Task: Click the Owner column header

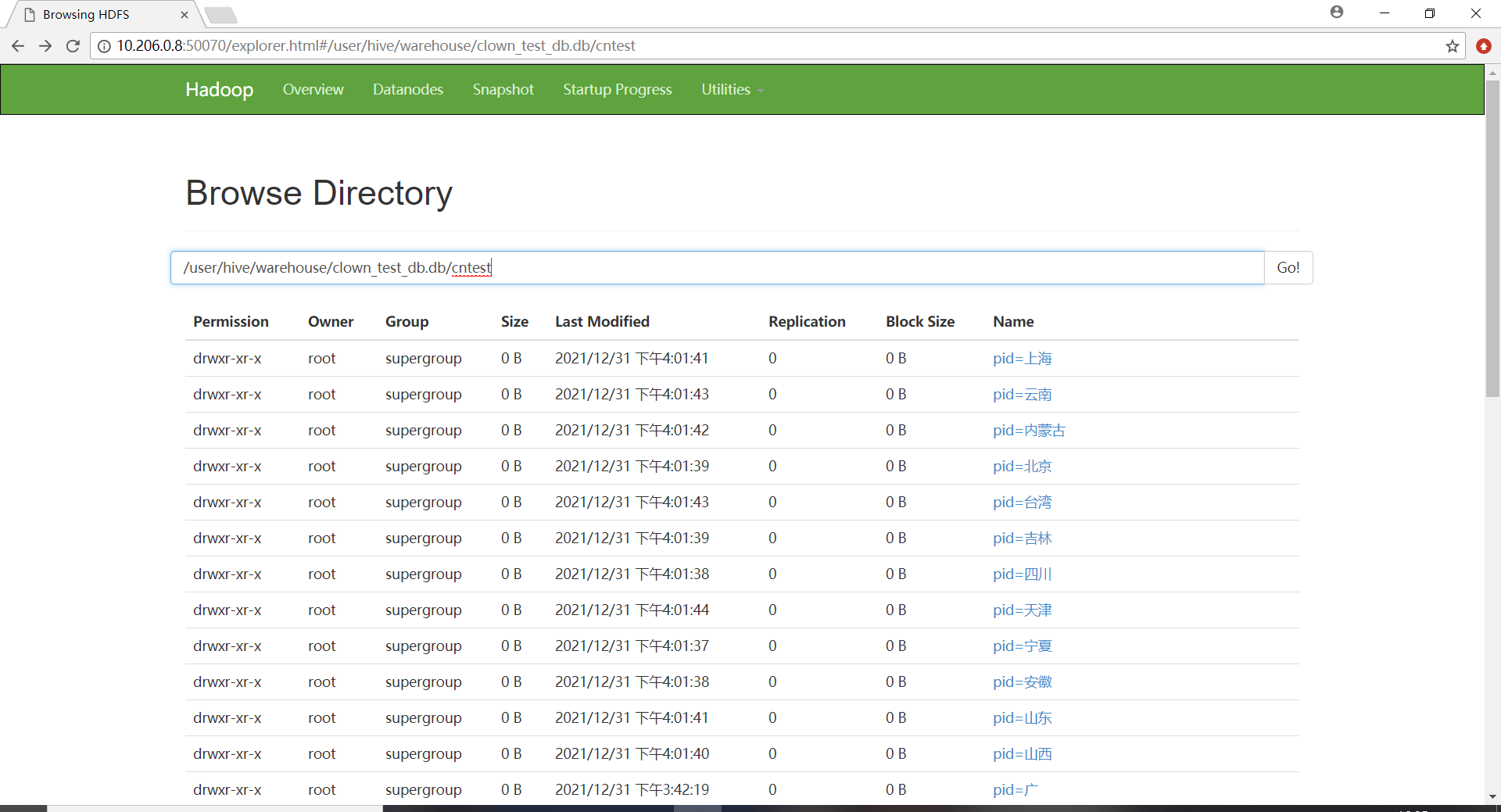Action: tap(331, 322)
